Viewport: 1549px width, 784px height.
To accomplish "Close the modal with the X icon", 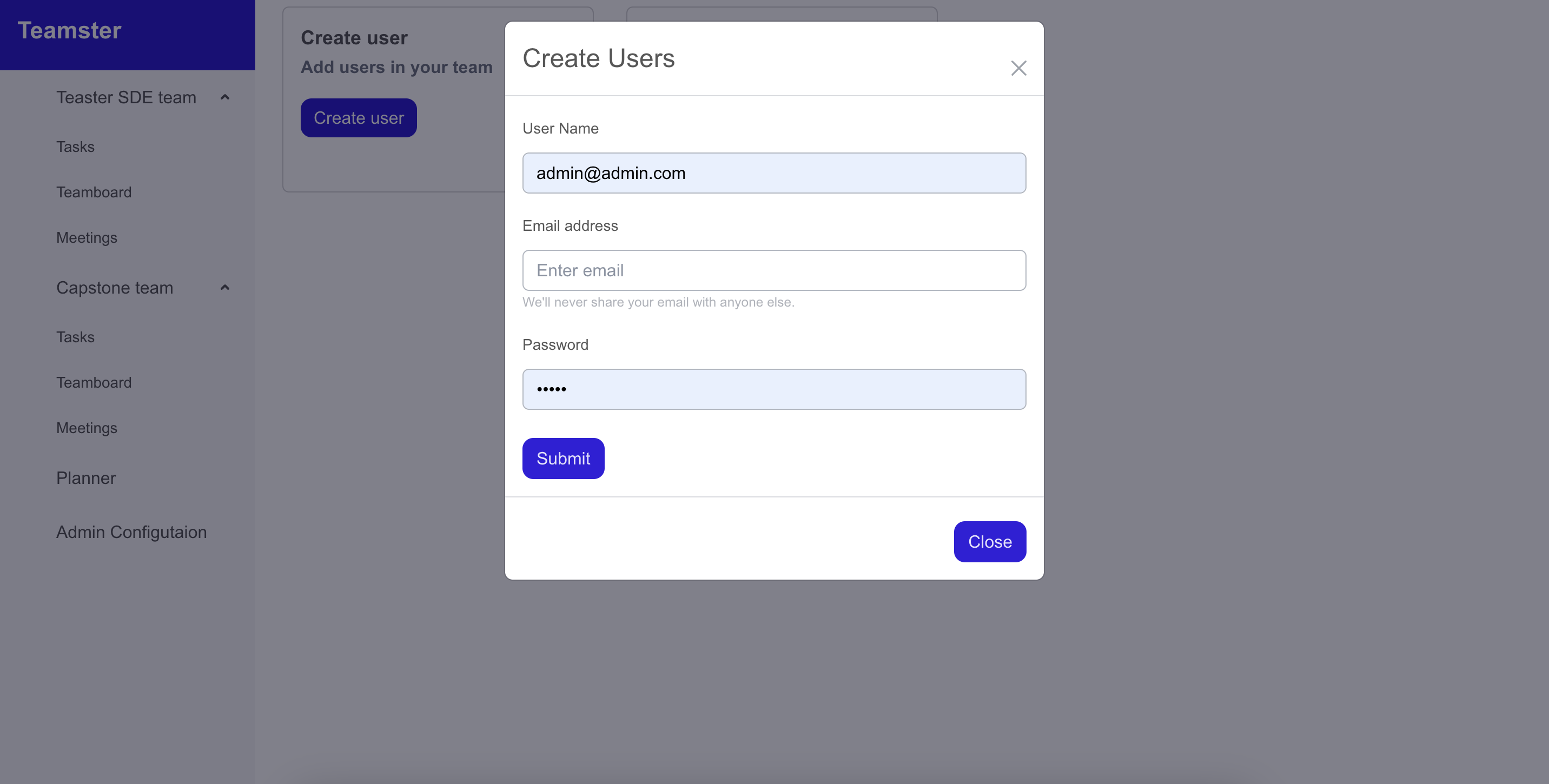I will click(1018, 68).
